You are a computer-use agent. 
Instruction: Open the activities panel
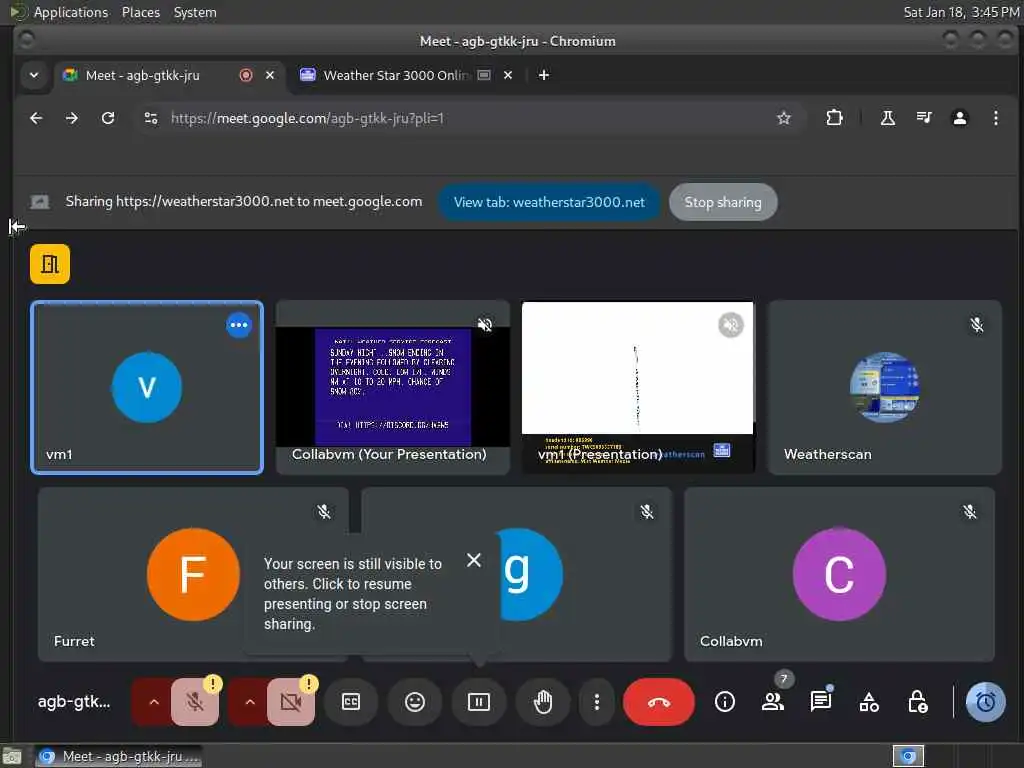click(869, 702)
